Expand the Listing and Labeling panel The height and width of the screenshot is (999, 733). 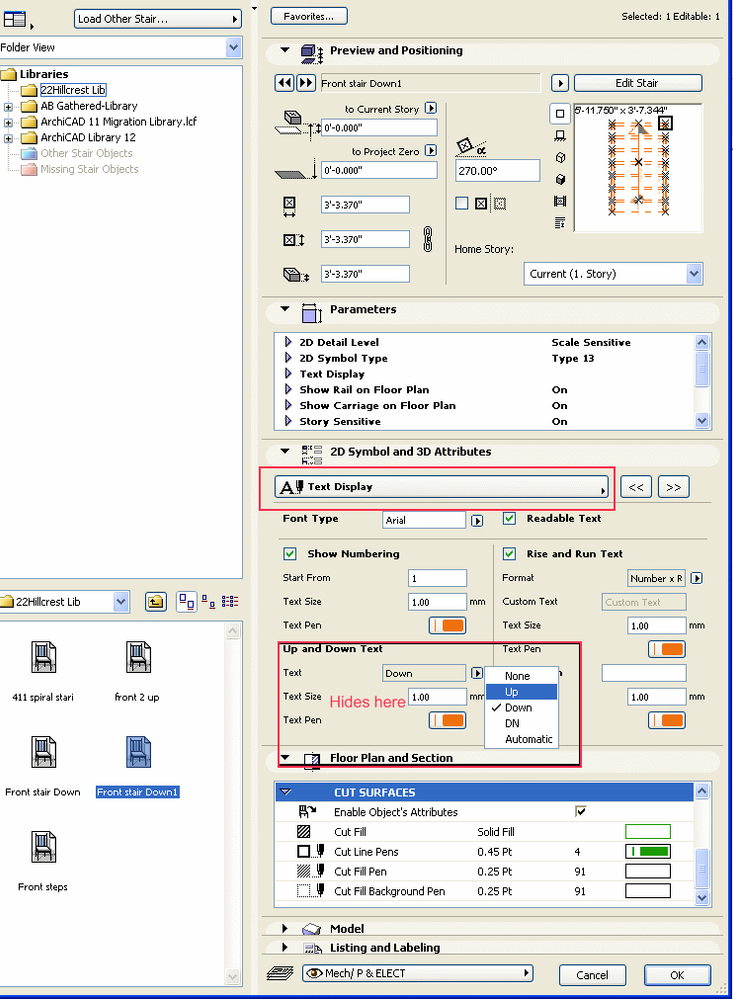click(285, 947)
